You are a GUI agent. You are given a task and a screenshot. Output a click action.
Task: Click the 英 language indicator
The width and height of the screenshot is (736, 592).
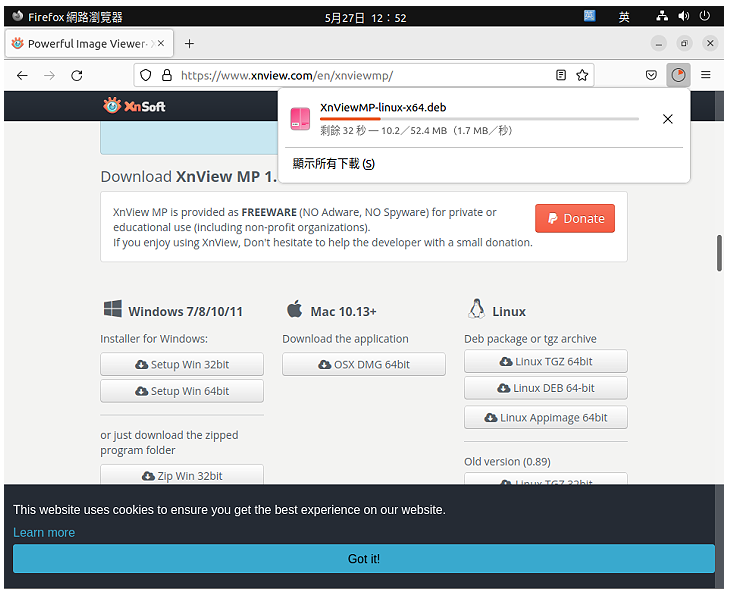(x=624, y=17)
